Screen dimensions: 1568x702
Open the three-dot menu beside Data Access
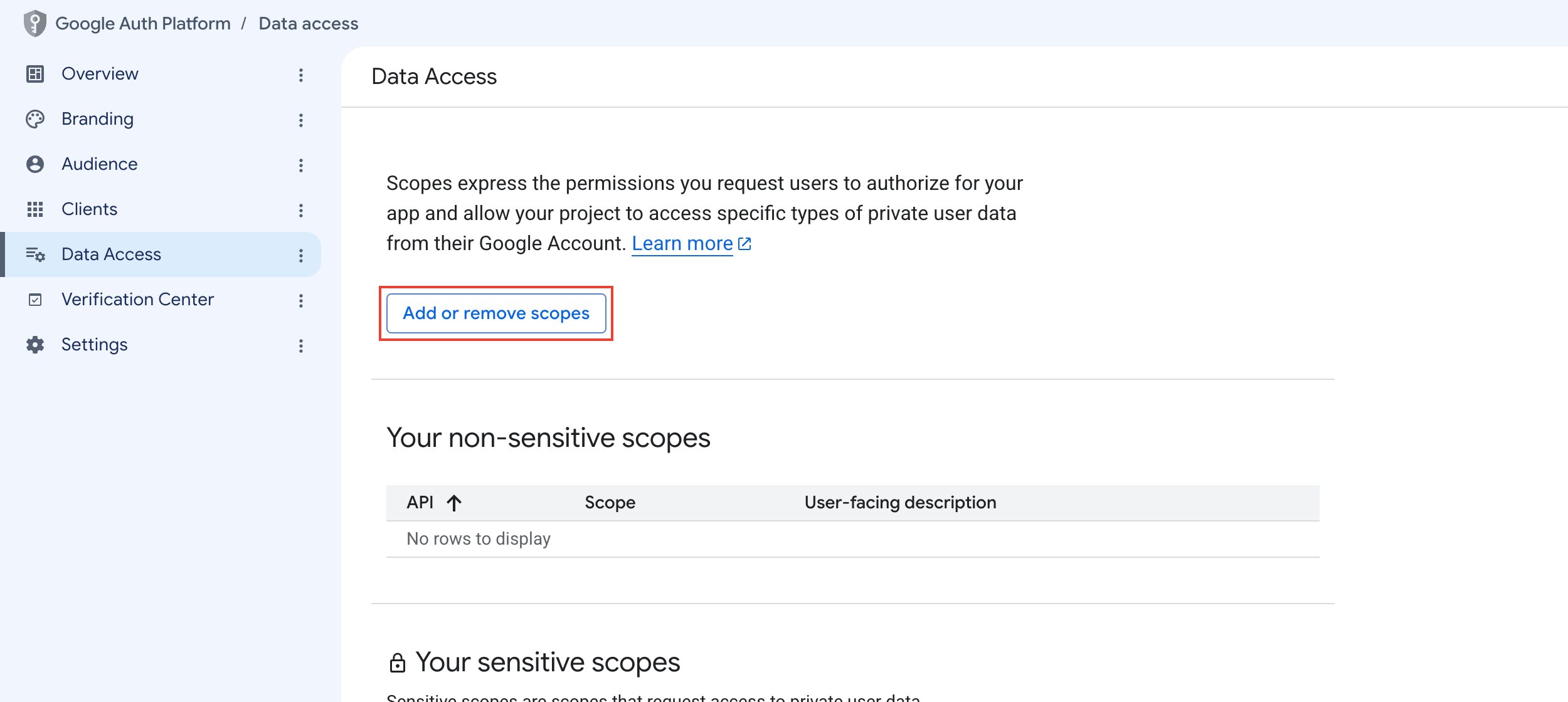click(x=301, y=256)
